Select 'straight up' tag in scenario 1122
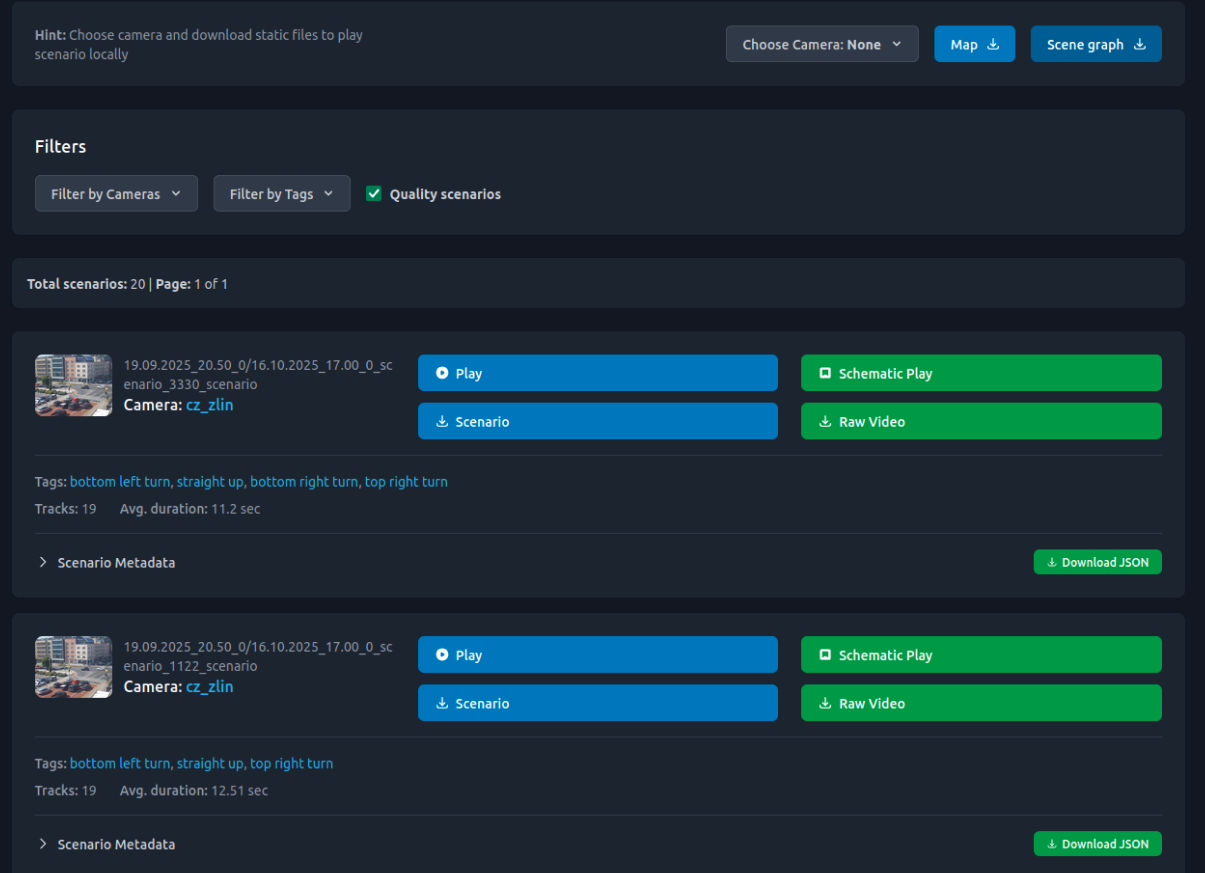This screenshot has width=1205, height=873. tap(209, 764)
